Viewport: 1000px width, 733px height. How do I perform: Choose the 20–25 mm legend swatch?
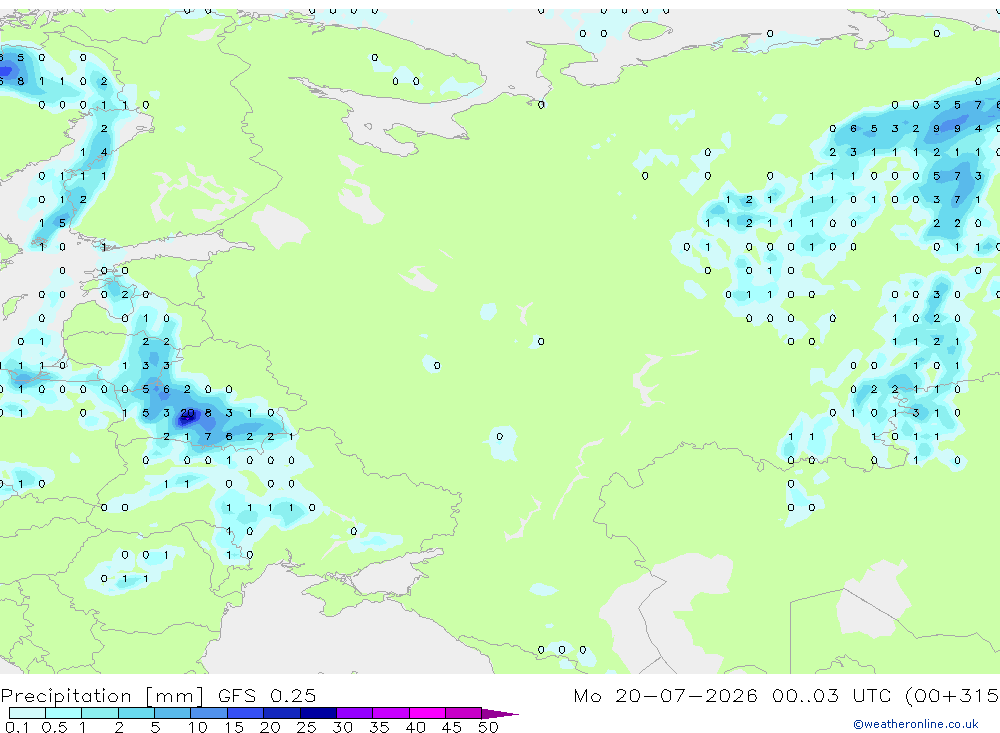(x=281, y=713)
